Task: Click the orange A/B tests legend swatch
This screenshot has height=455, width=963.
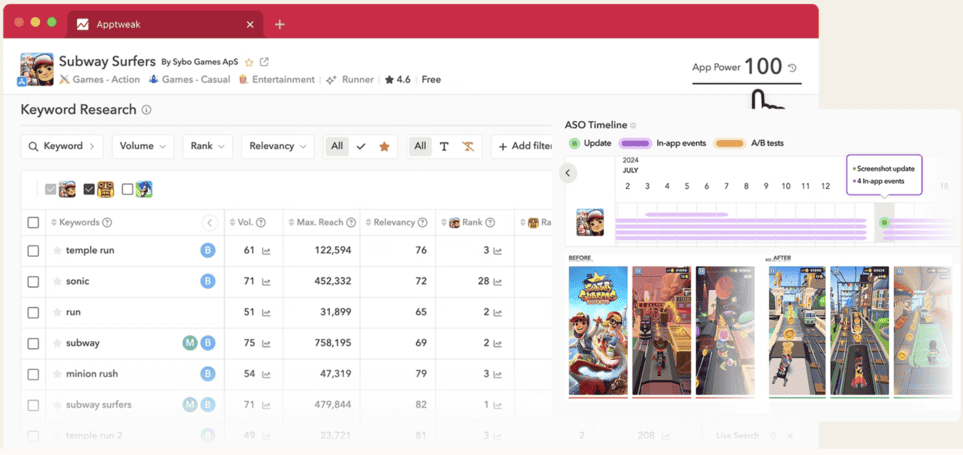Action: [x=730, y=143]
